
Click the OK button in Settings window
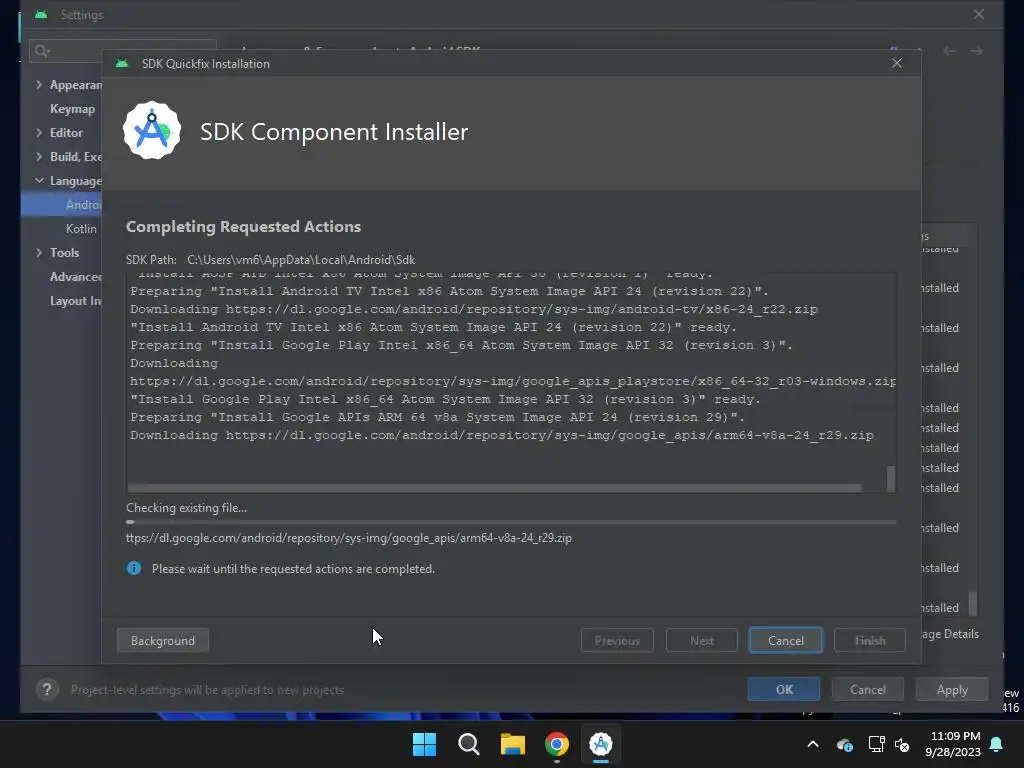tap(784, 690)
